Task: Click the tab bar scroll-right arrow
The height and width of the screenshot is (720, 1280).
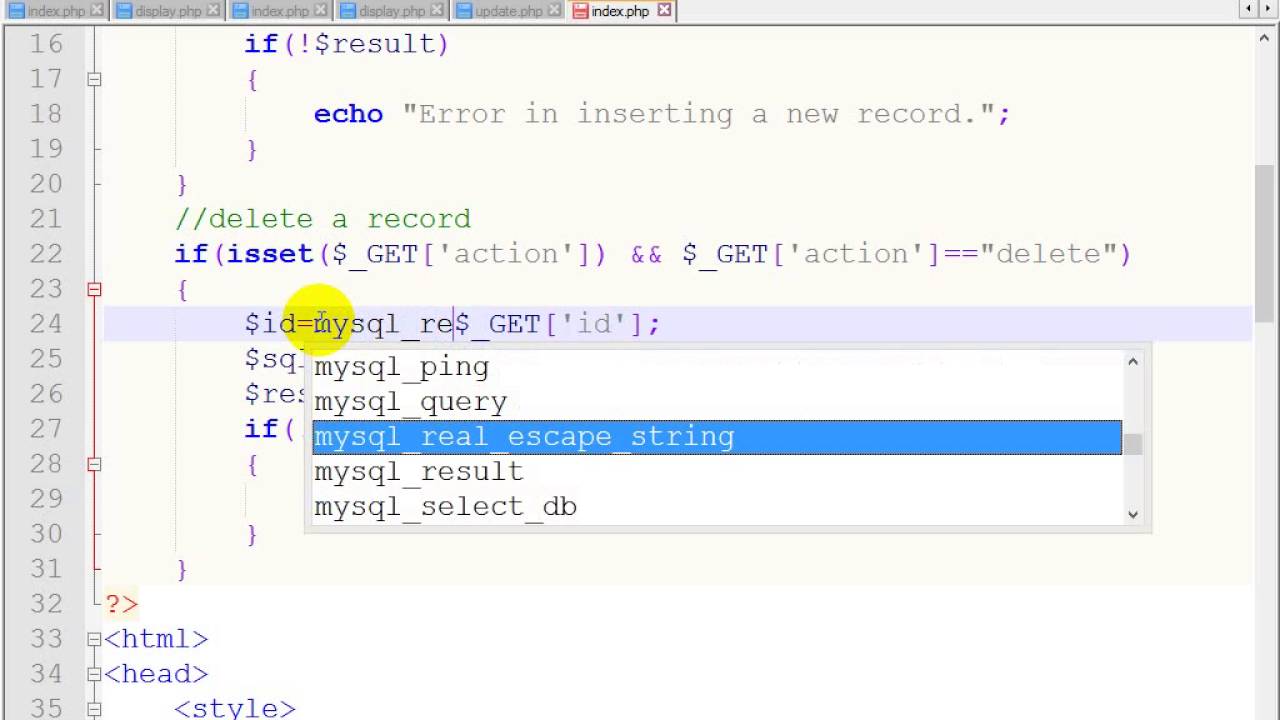Action: pos(1268,10)
